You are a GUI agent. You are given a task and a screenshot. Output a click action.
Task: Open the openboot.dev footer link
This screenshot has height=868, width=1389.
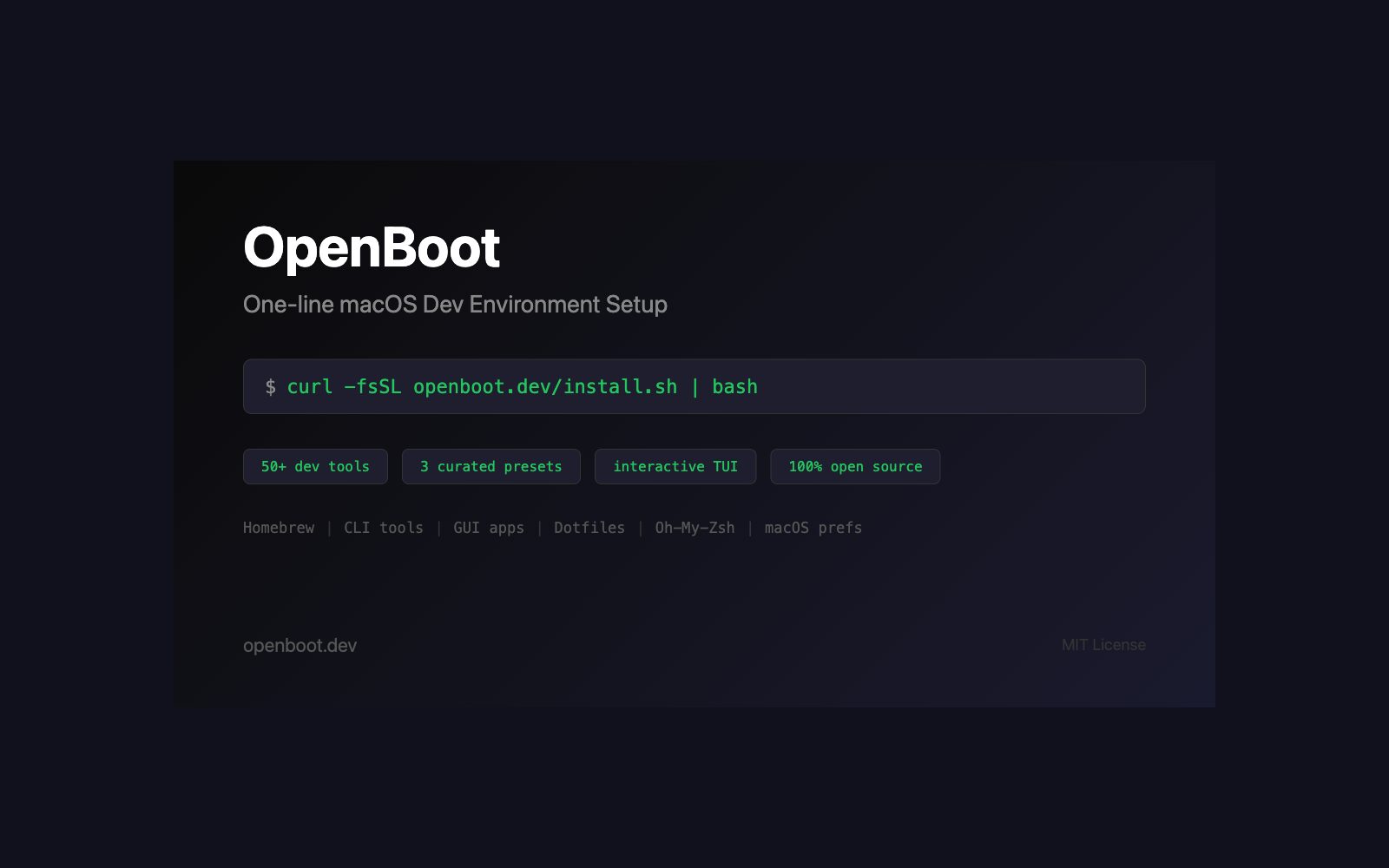coord(300,646)
